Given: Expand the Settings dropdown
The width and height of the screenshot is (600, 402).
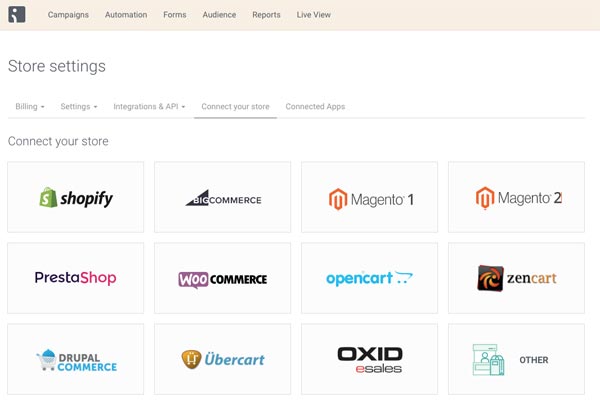Looking at the screenshot, I should (79, 106).
